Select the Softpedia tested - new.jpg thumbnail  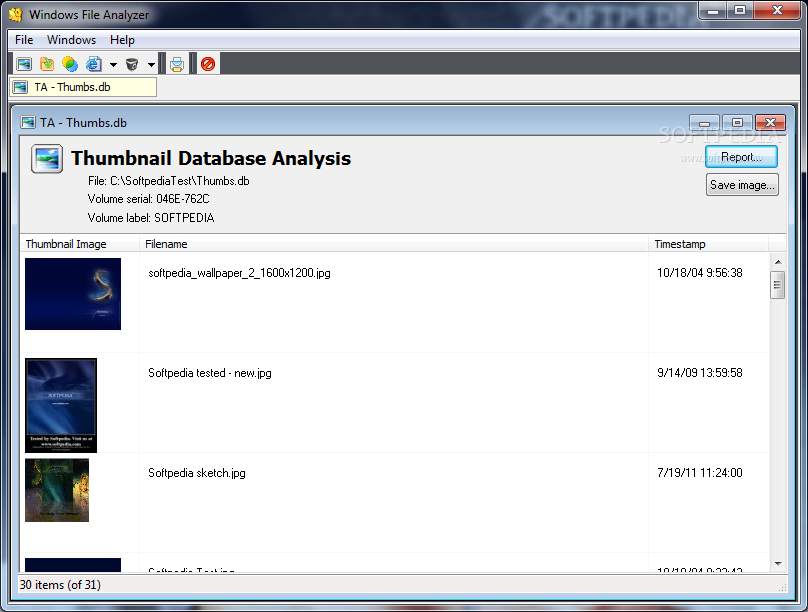(x=61, y=405)
